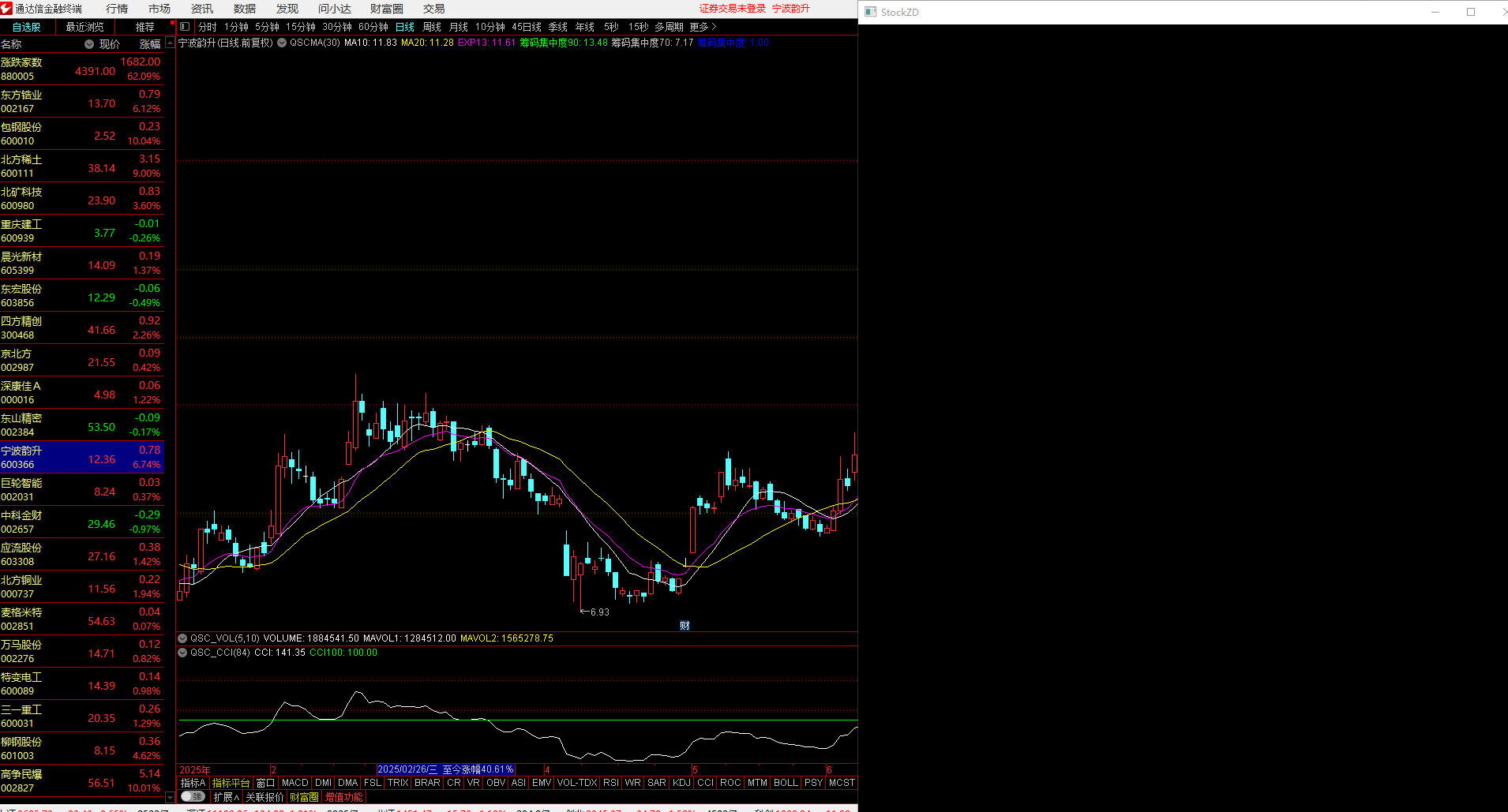Select 涨跌家数 880005 in watchlist
This screenshot has height=812, width=1508.
pyautogui.click(x=82, y=69)
